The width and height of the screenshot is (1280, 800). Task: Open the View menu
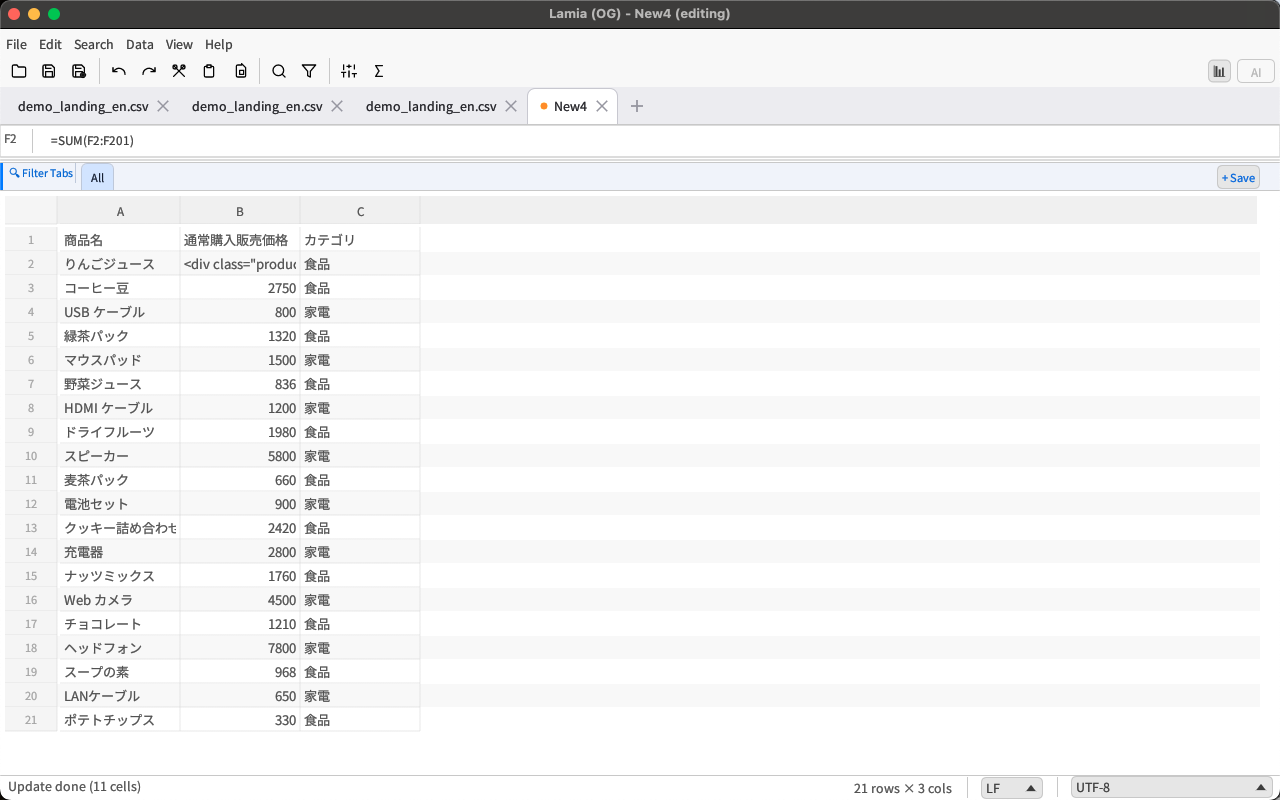(179, 44)
